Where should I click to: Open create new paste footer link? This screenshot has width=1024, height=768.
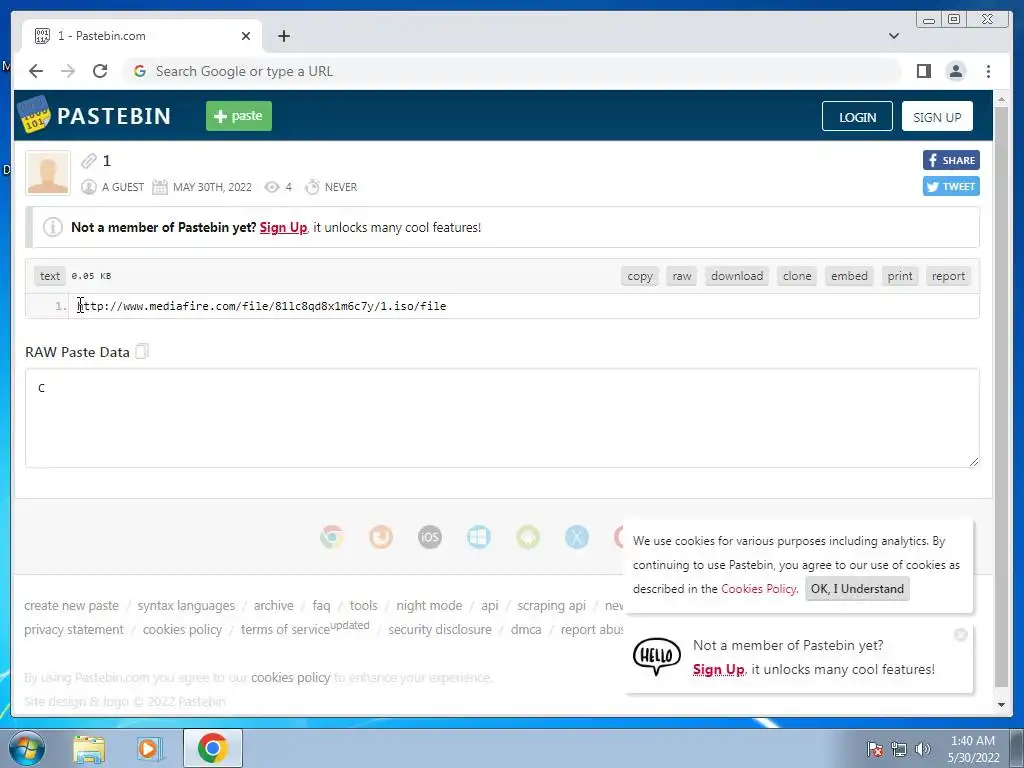[x=72, y=606]
